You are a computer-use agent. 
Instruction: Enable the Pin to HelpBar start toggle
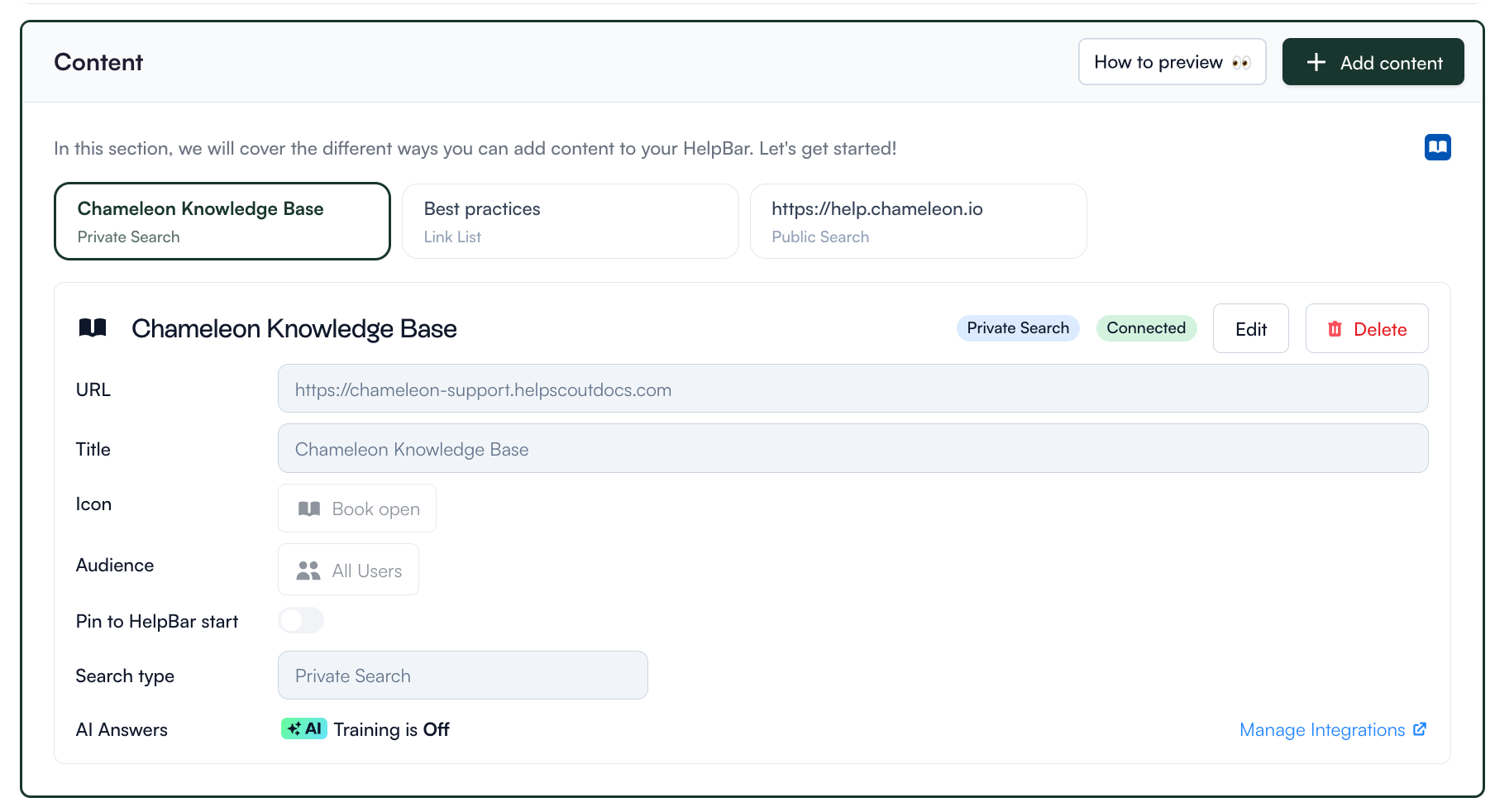(x=301, y=620)
